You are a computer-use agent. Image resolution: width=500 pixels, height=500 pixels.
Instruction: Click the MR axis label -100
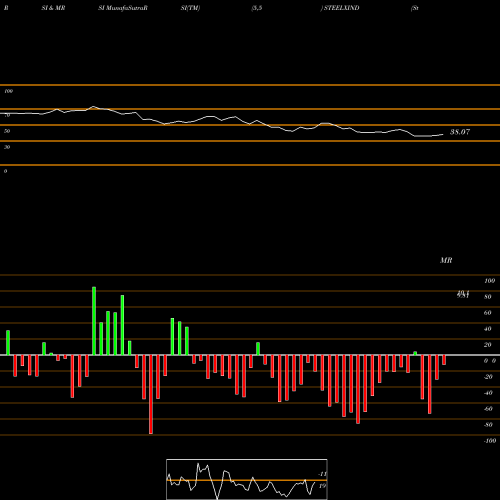click(x=490, y=441)
